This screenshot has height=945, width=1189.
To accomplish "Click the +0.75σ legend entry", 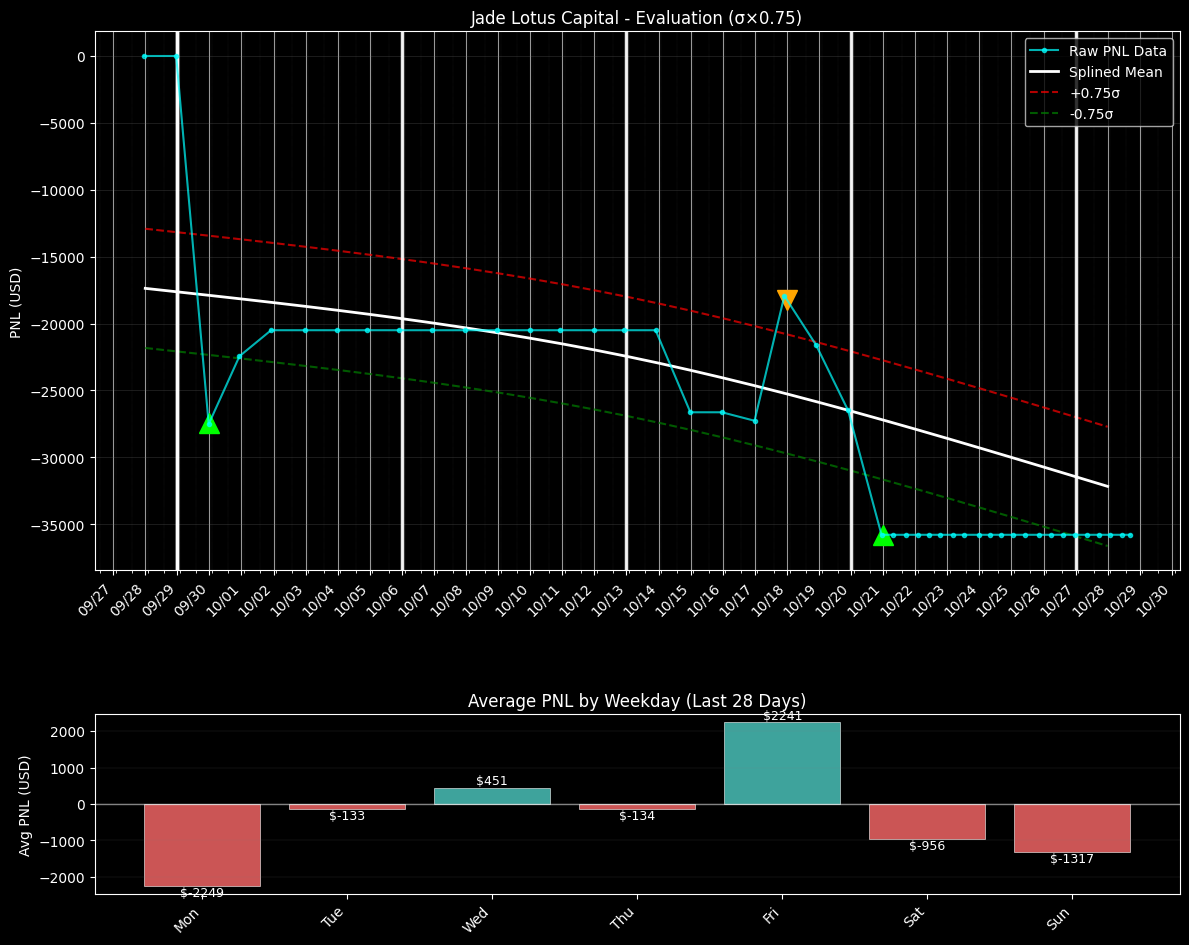I will (x=1094, y=93).
